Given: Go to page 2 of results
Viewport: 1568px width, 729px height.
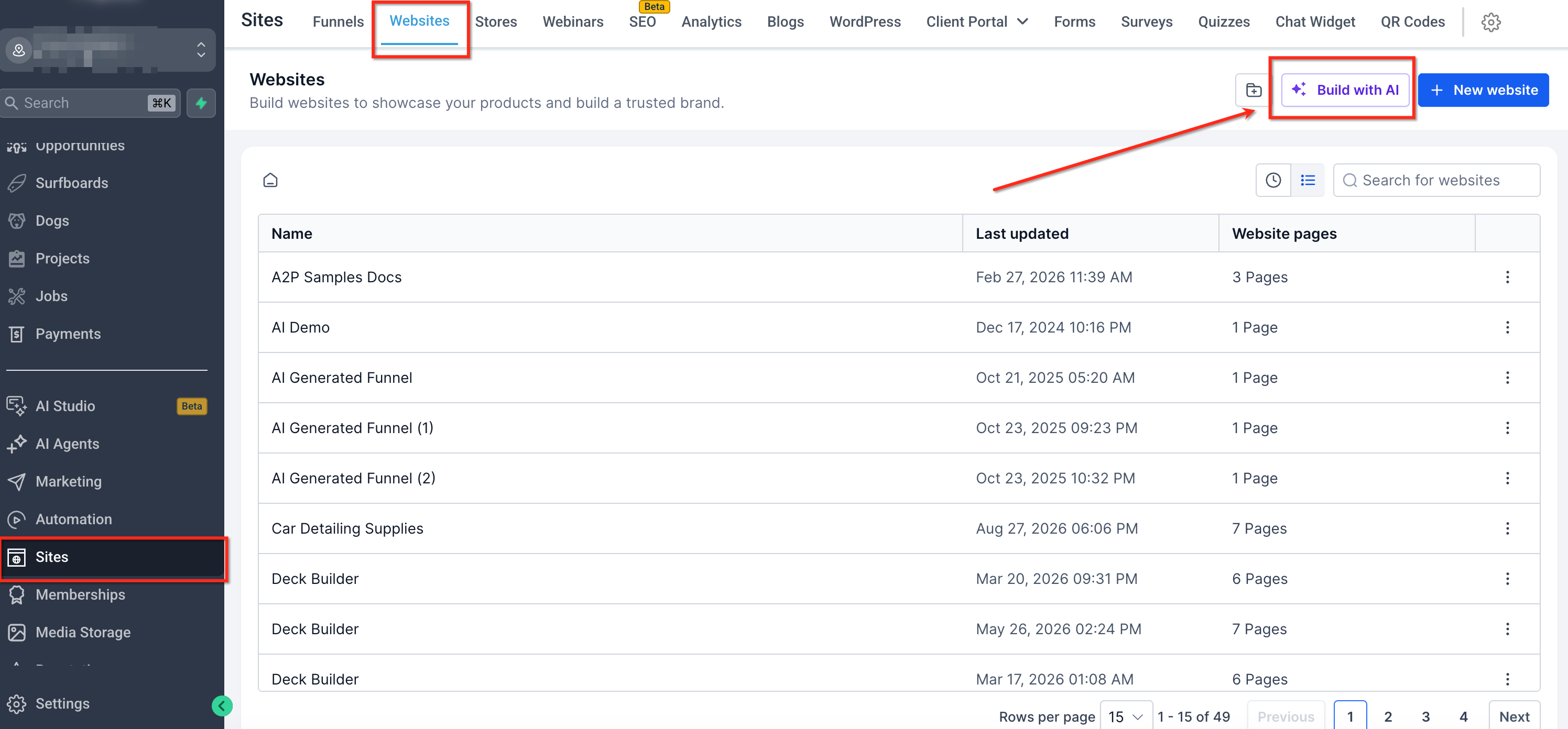Looking at the screenshot, I should pos(1388,716).
